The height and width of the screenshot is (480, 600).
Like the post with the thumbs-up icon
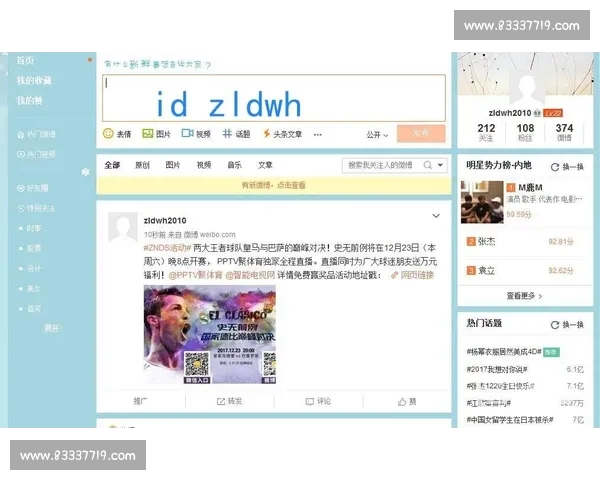tap(402, 401)
